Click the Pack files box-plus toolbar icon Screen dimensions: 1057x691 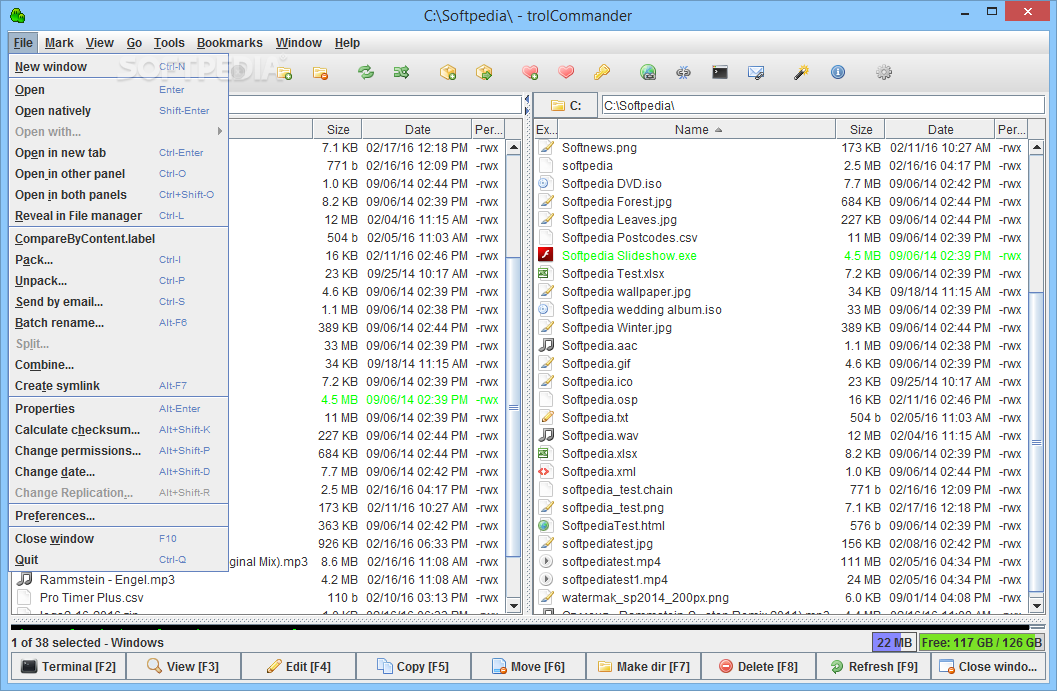[448, 72]
